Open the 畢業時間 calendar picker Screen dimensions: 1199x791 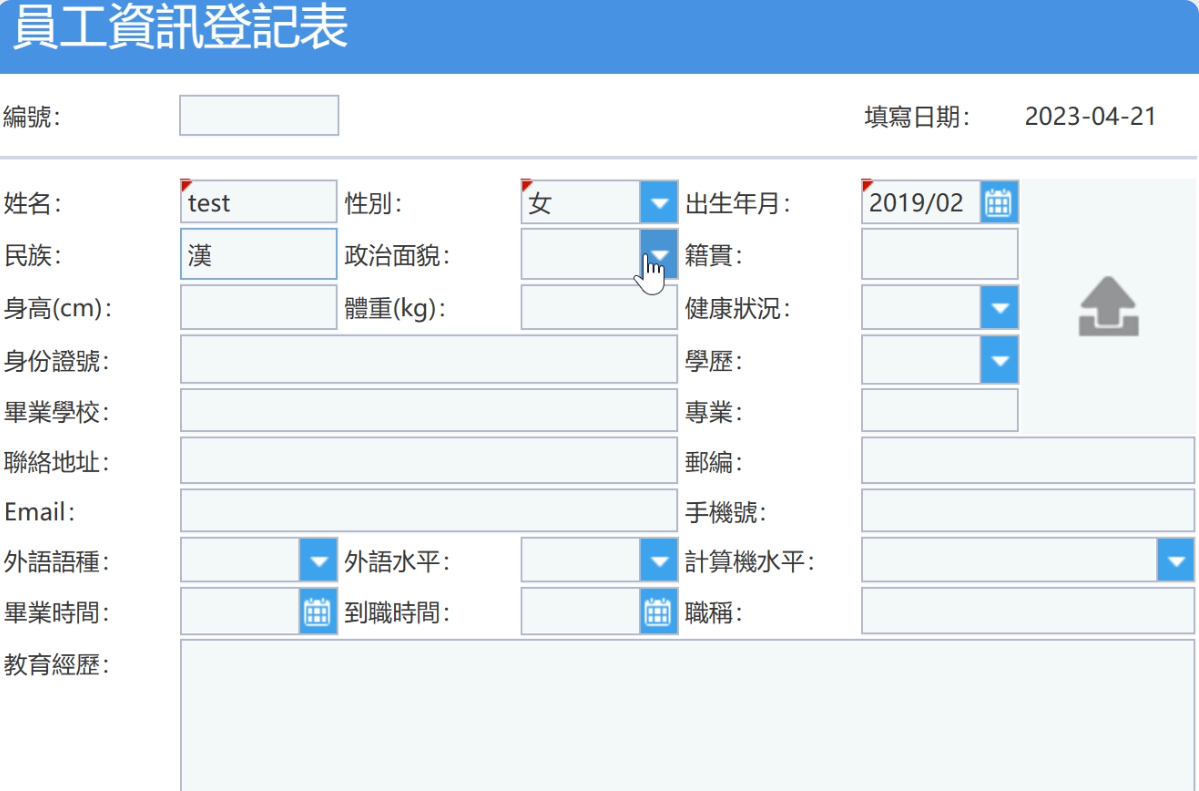pos(317,612)
